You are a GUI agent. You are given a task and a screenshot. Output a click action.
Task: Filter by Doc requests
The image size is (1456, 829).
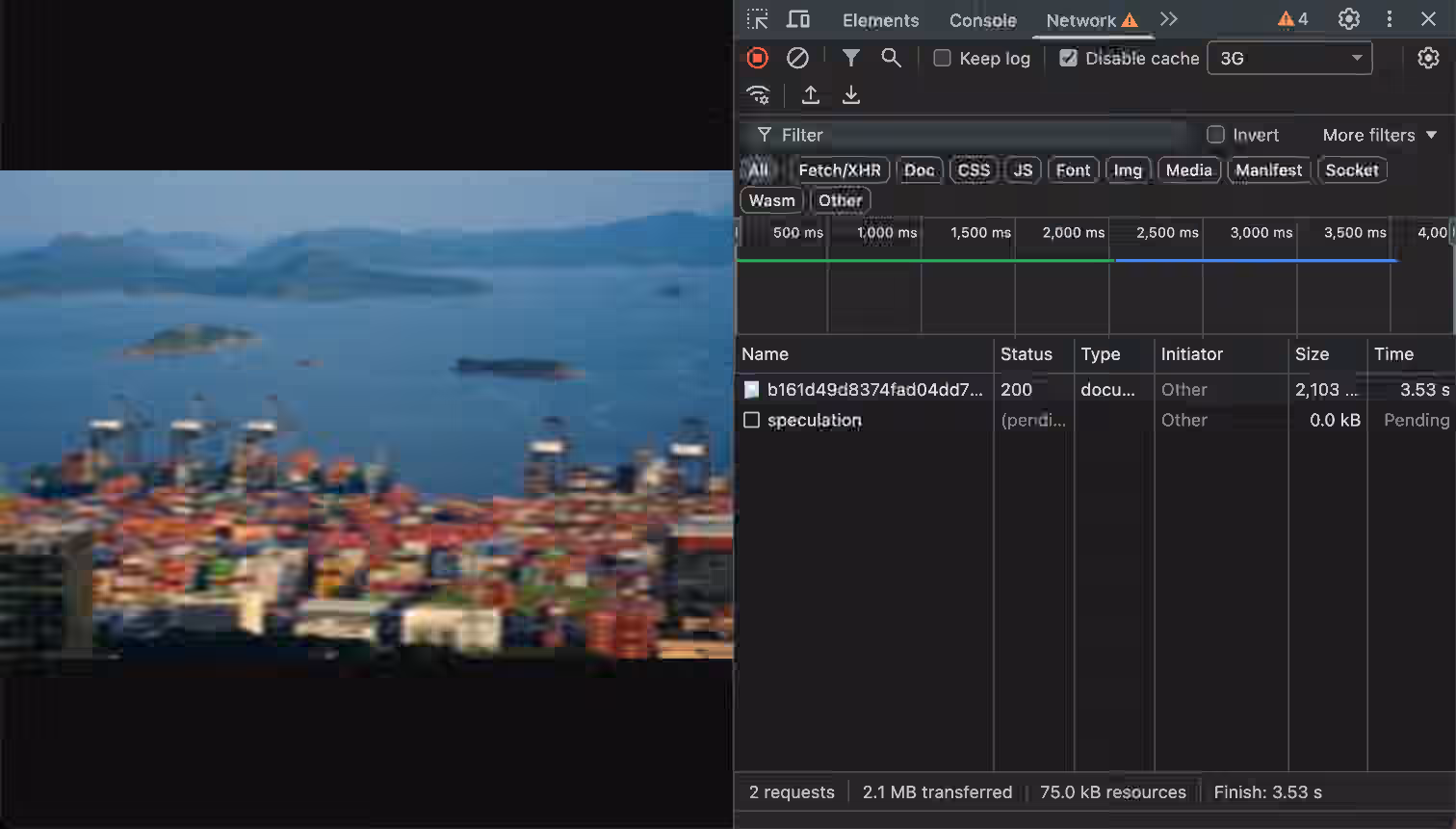coord(920,170)
